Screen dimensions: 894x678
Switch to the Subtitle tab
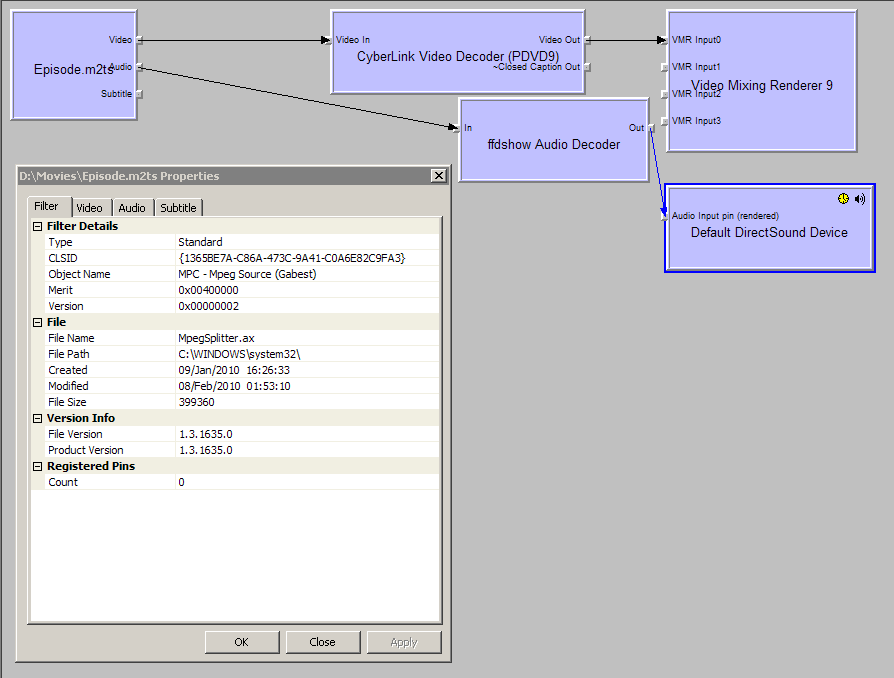[x=178, y=208]
